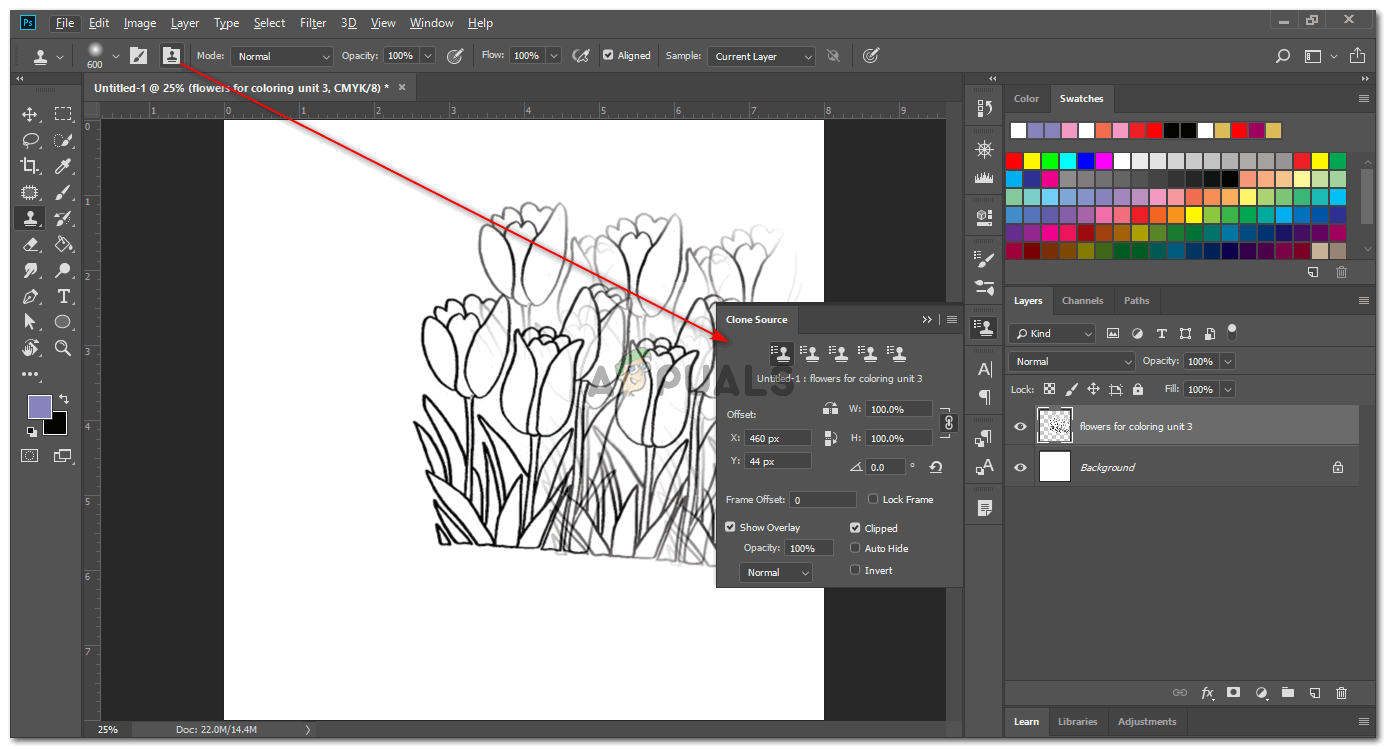Select the Crop tool
The width and height of the screenshot is (1387, 749).
30,166
